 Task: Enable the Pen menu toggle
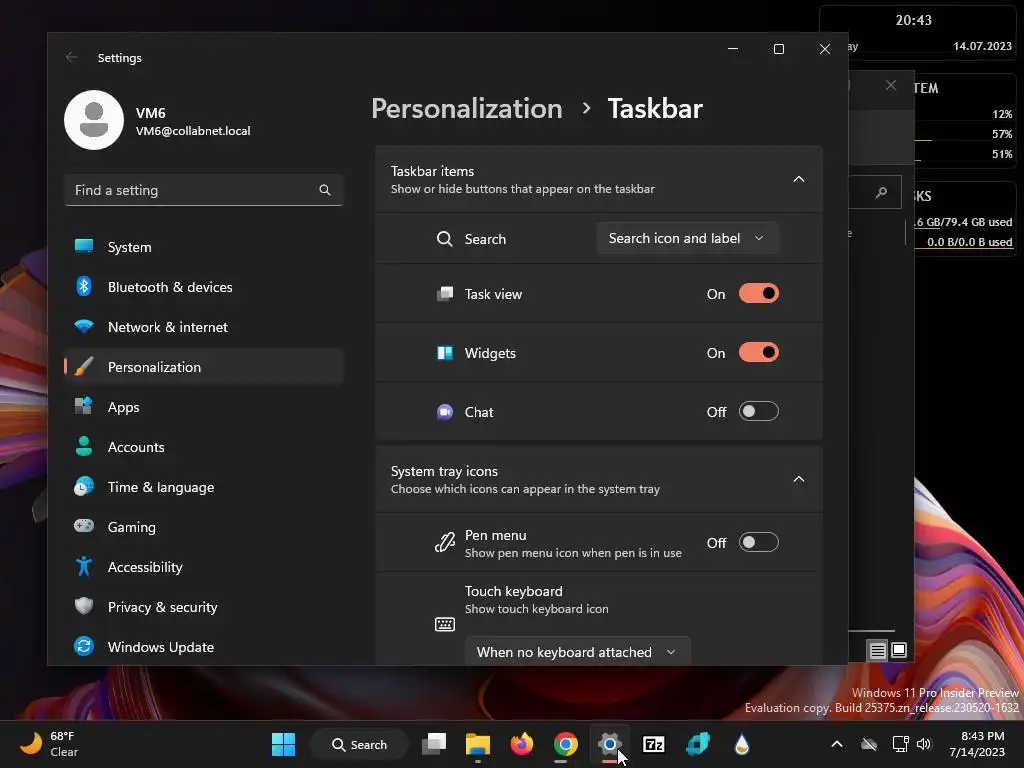758,542
